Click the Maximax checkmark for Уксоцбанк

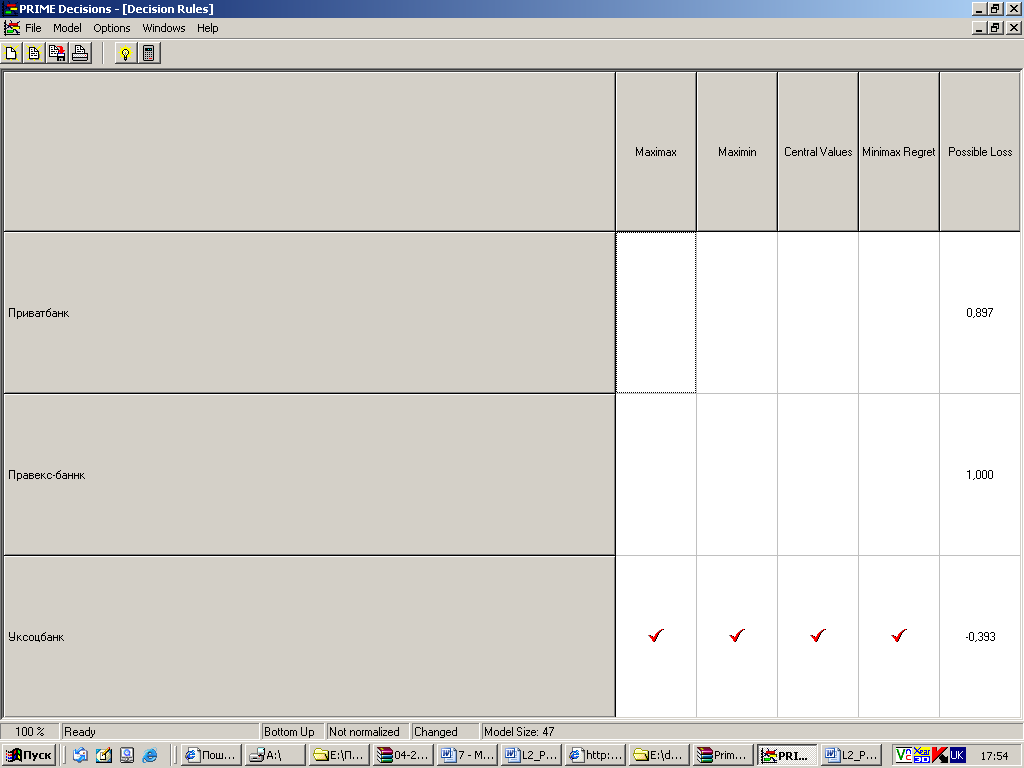656,635
